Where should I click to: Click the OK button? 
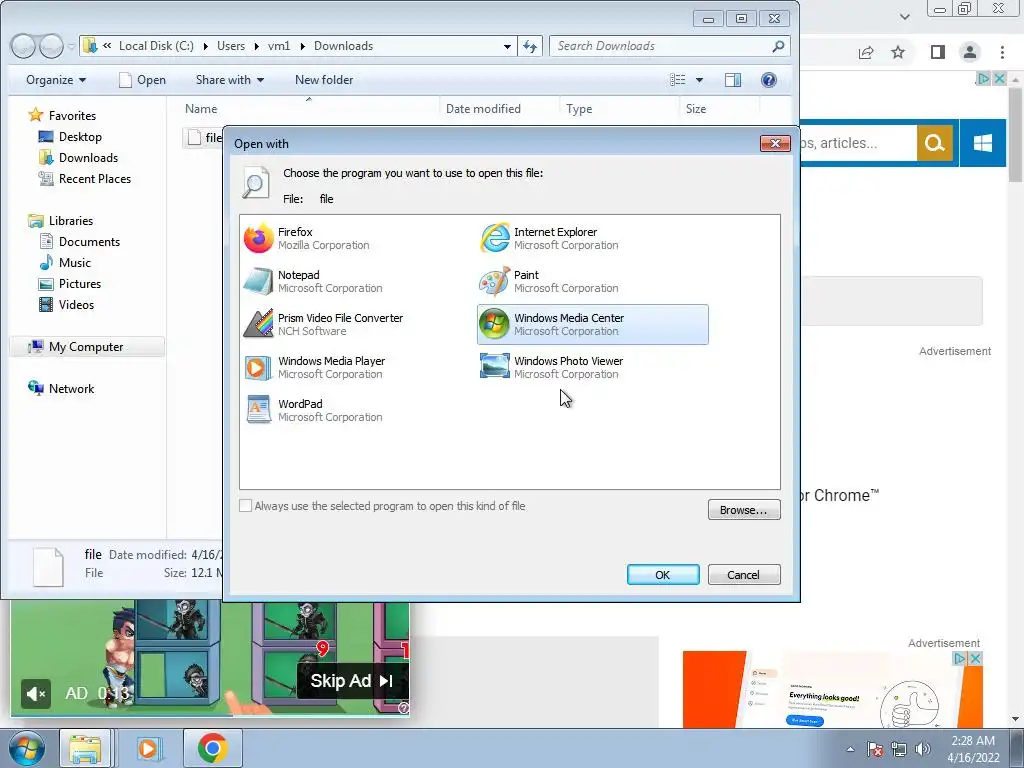[x=663, y=575]
